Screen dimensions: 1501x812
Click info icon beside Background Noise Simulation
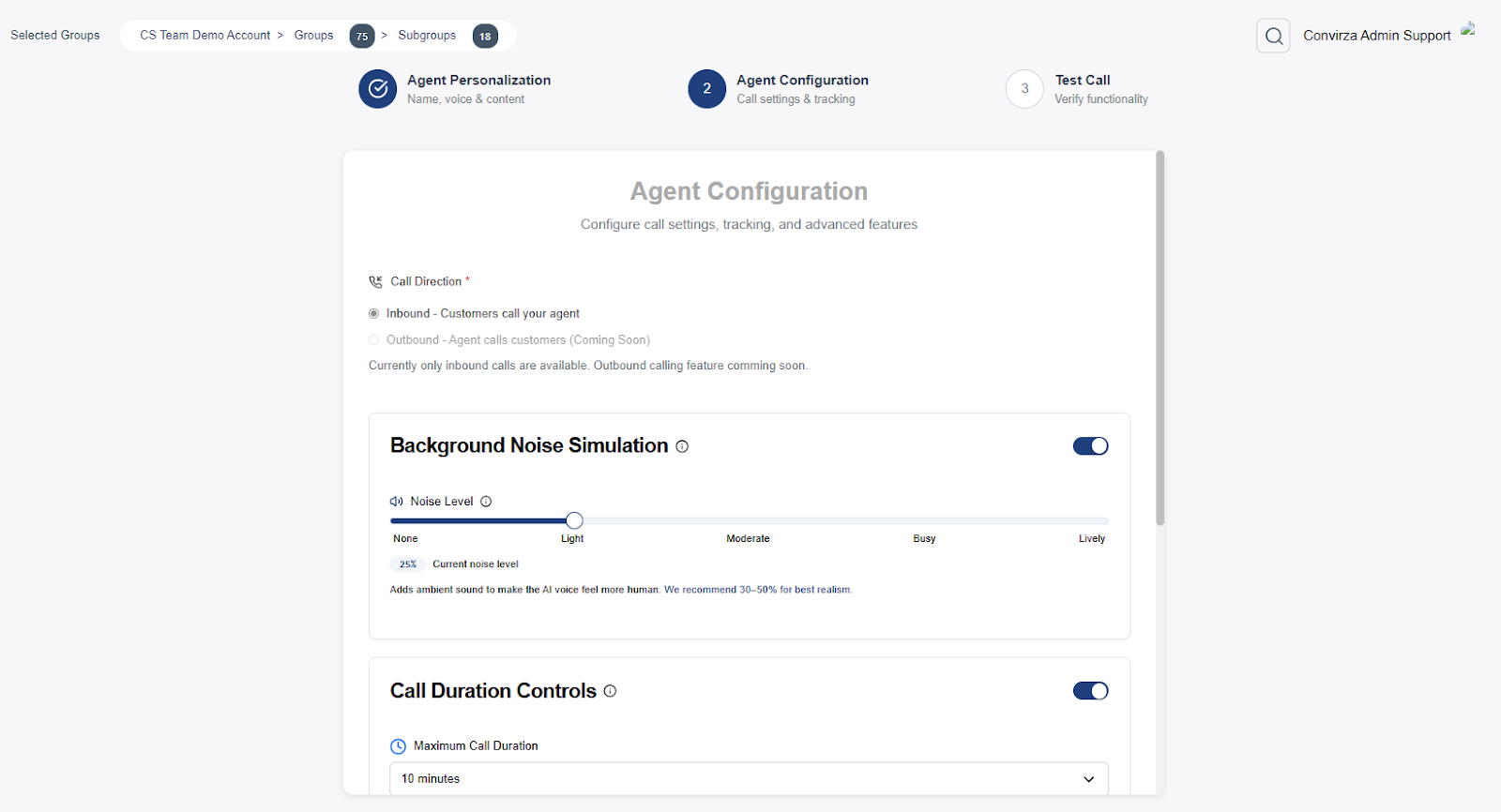(x=682, y=446)
